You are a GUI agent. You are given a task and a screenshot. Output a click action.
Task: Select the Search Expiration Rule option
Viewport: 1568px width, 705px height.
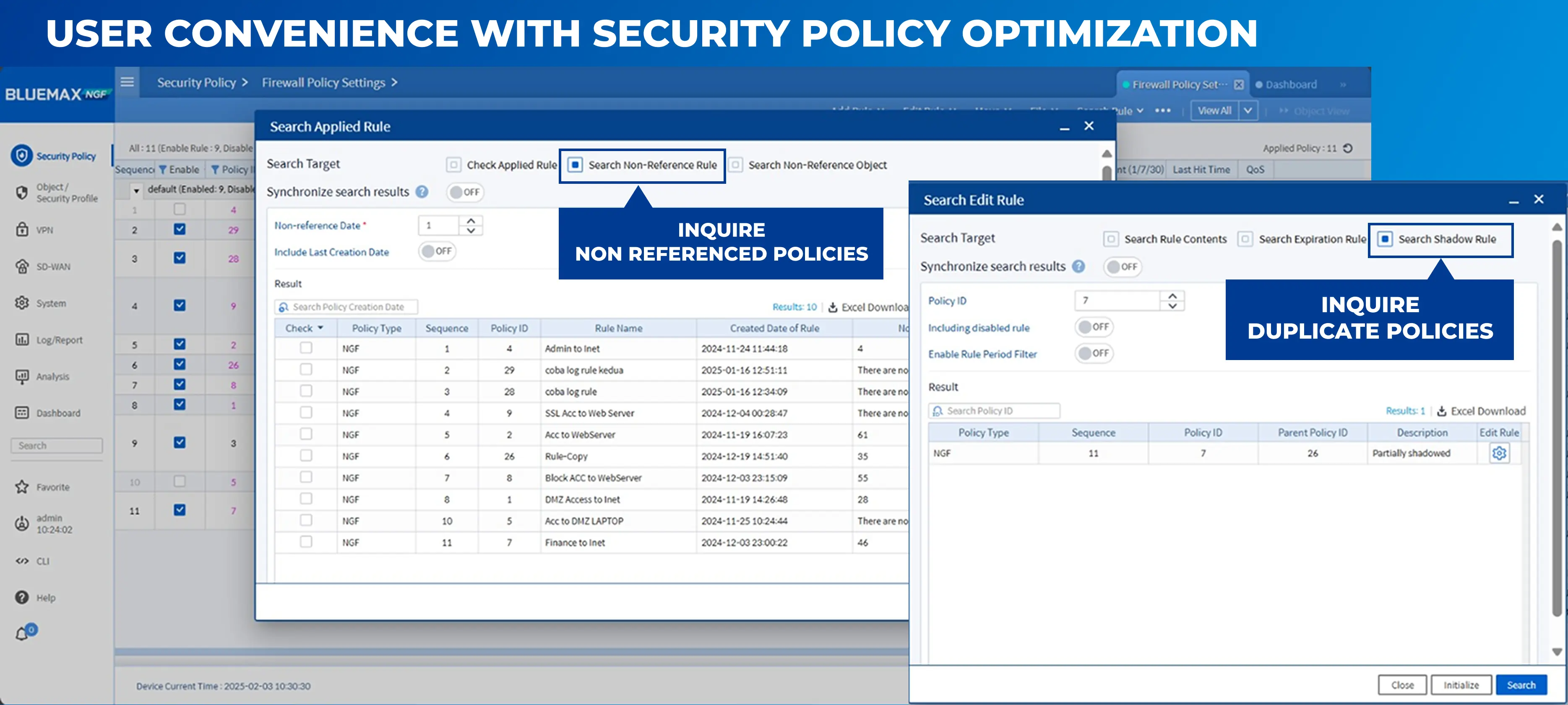(1302, 239)
